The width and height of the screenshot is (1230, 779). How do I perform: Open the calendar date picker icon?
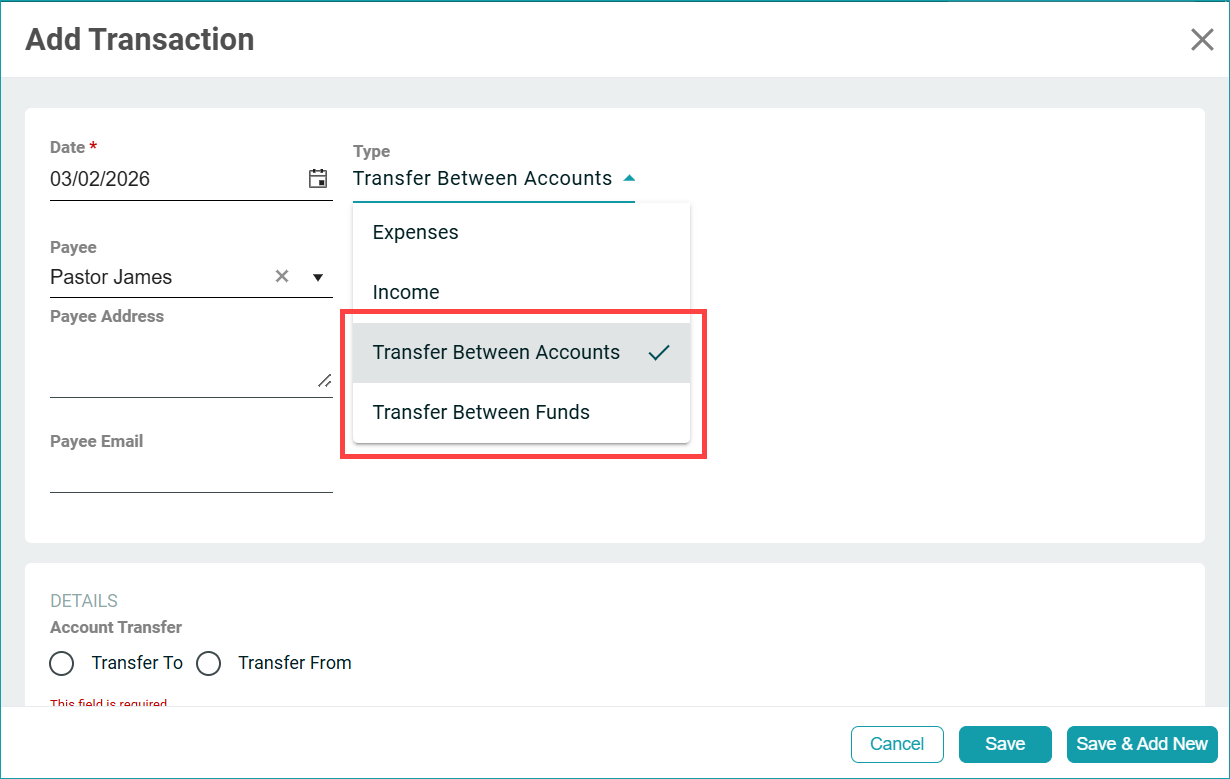tap(318, 179)
